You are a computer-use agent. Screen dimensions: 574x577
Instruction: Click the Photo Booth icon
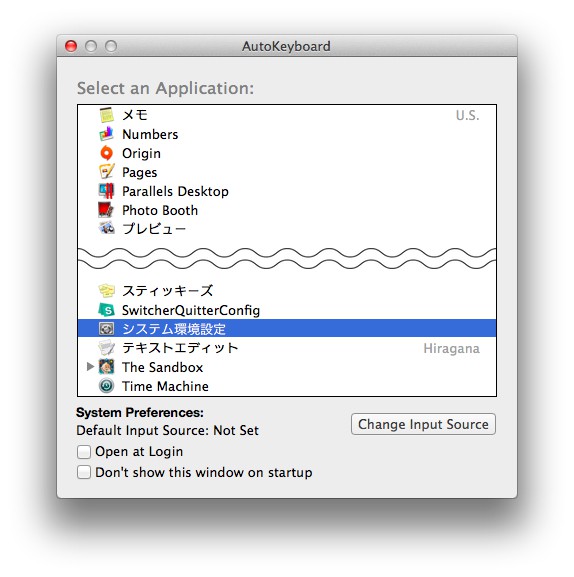(106, 210)
